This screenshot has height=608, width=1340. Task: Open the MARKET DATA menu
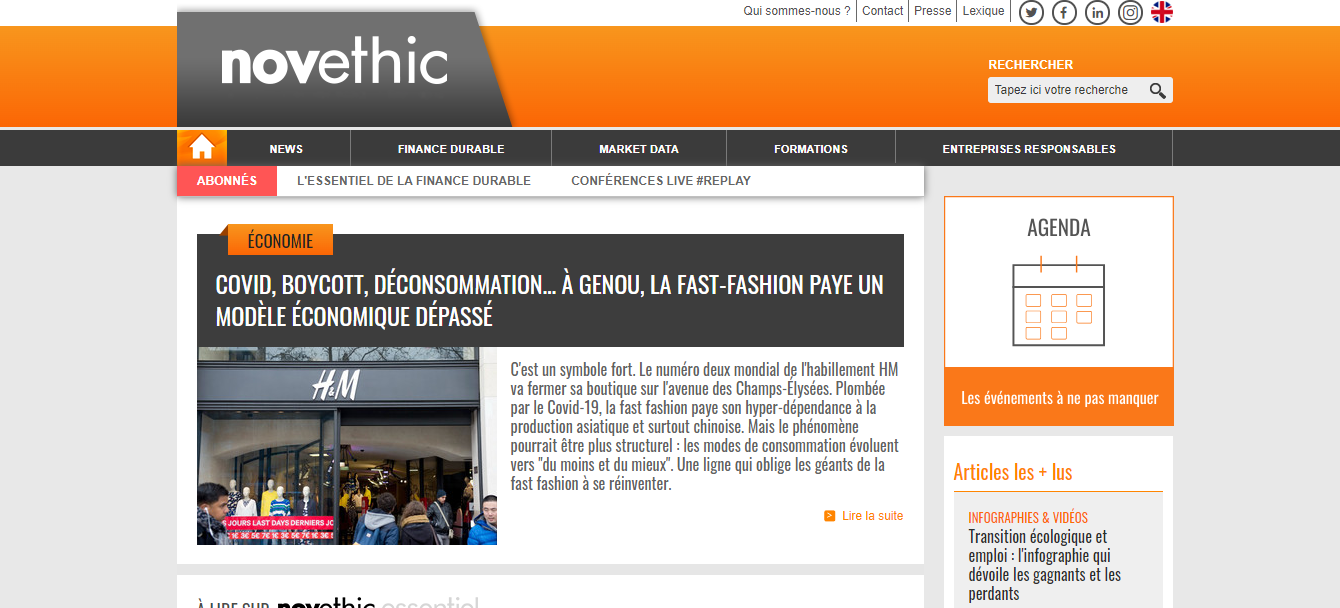pyautogui.click(x=639, y=149)
